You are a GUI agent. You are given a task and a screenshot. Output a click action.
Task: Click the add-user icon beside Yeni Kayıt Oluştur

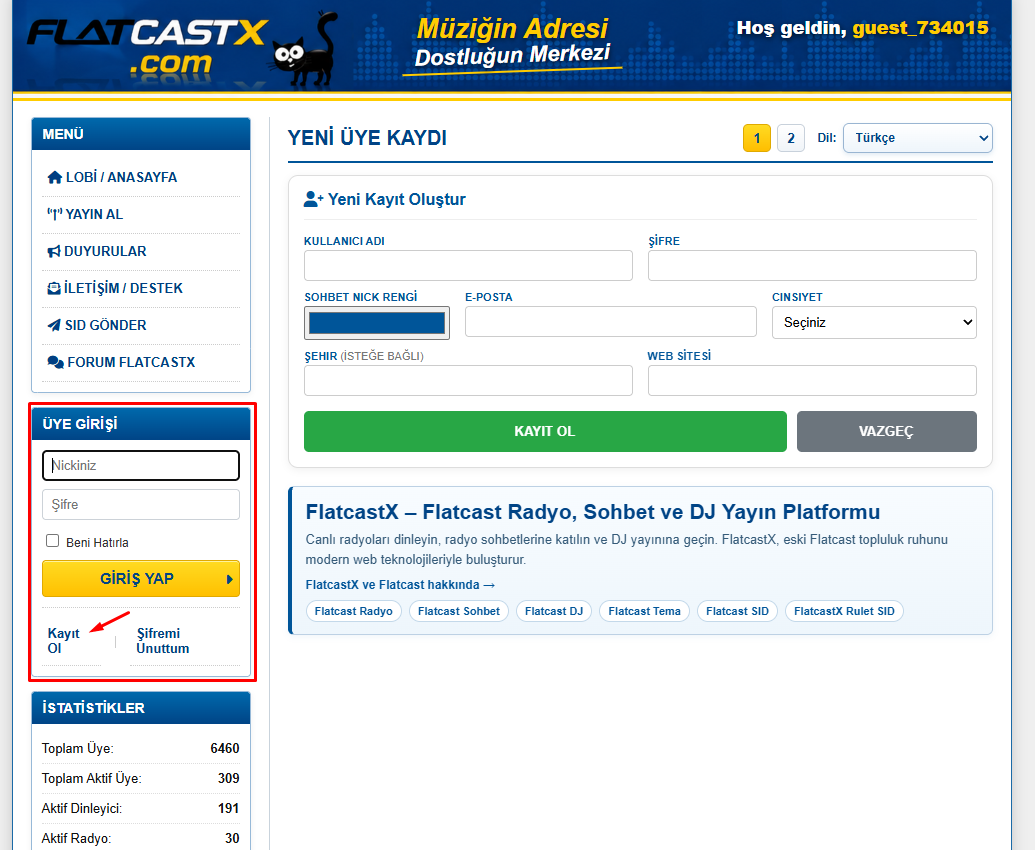coord(313,199)
